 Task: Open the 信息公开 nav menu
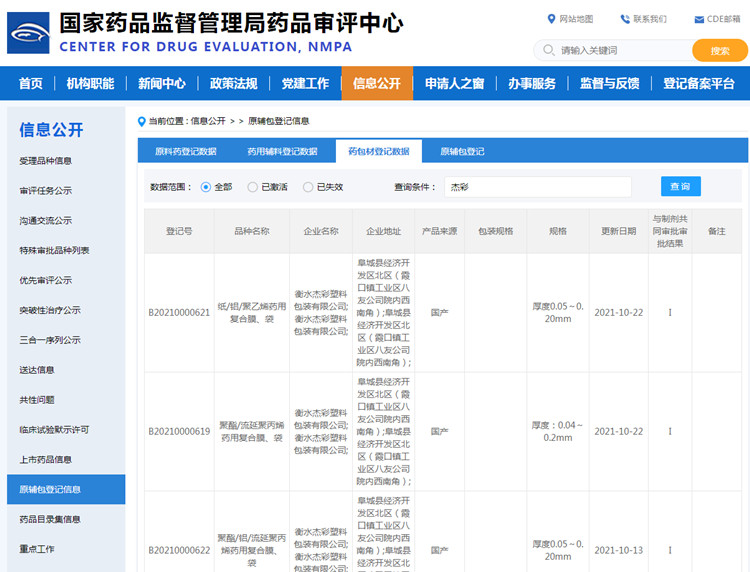377,83
